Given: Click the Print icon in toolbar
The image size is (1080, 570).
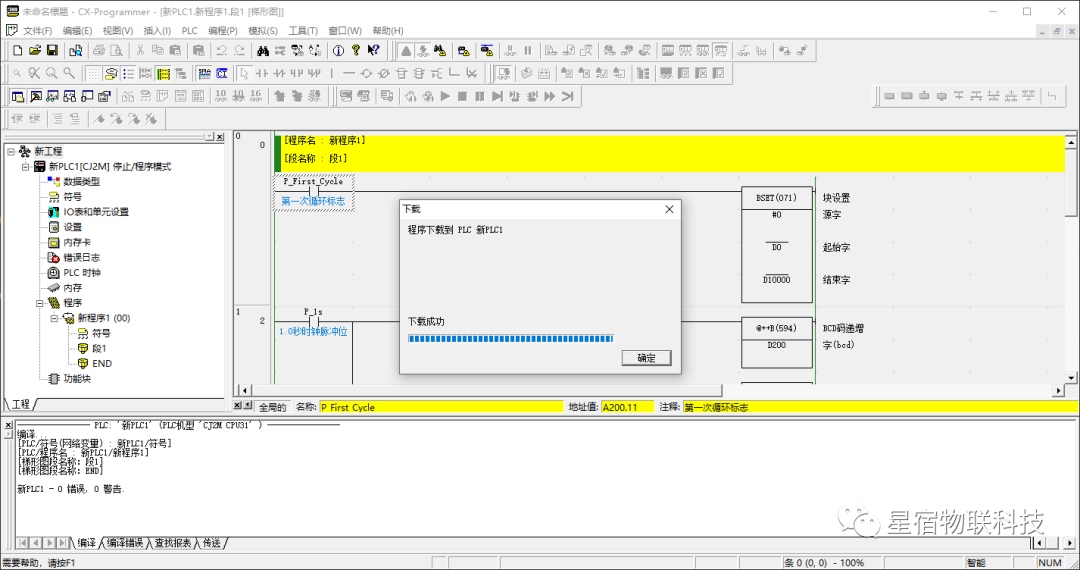Looking at the screenshot, I should [99, 50].
